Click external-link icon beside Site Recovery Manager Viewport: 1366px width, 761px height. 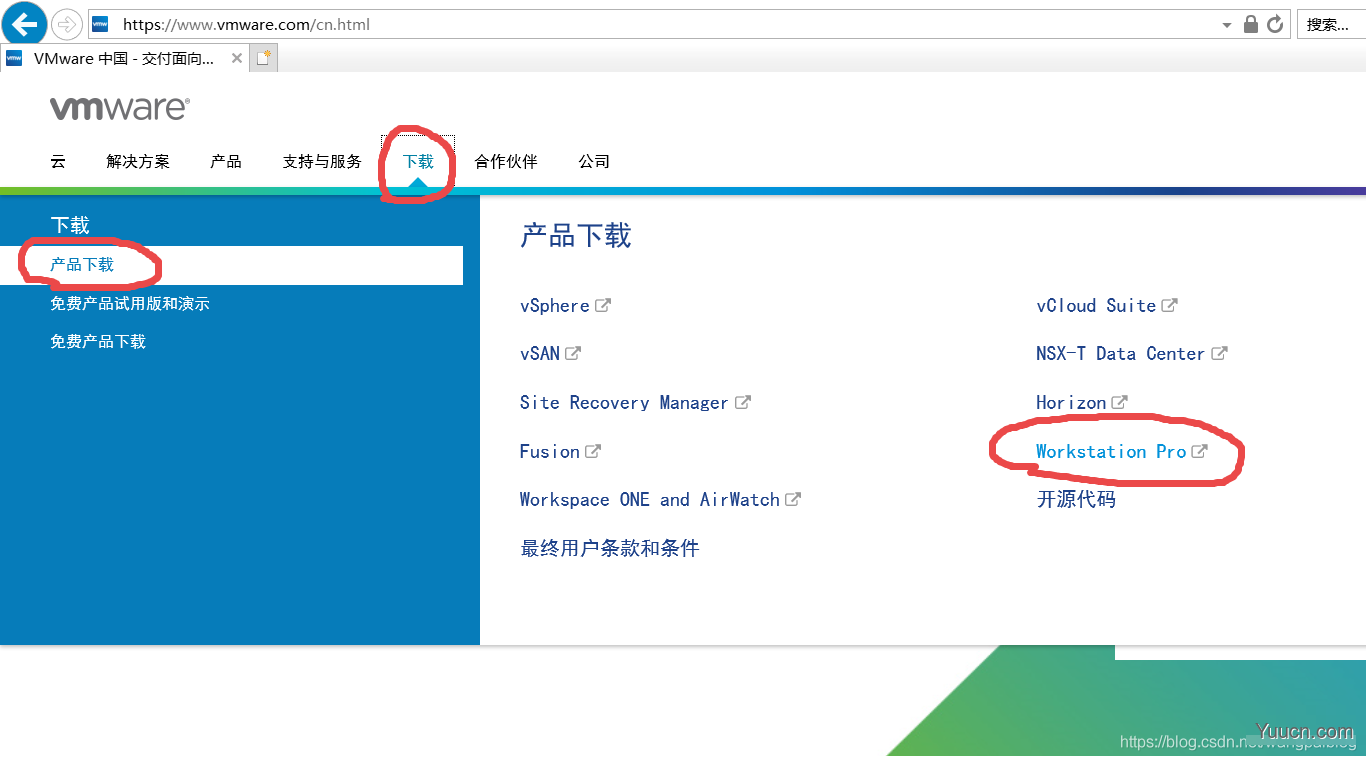[743, 402]
